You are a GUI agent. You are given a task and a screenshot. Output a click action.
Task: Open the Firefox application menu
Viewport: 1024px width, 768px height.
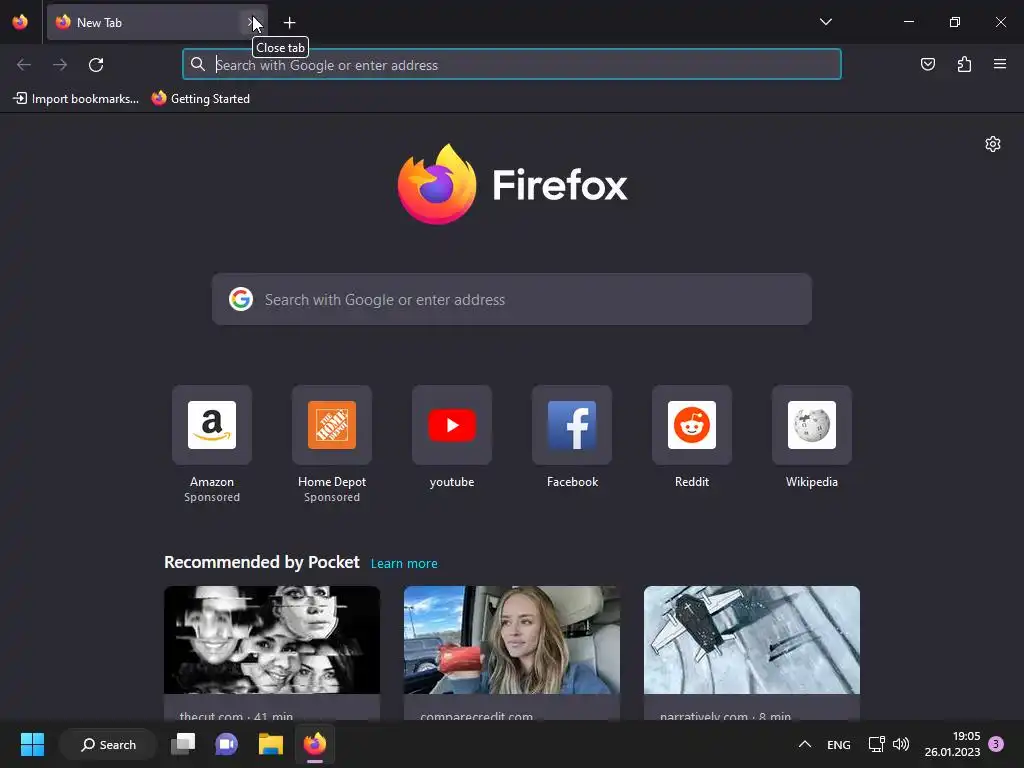1000,64
